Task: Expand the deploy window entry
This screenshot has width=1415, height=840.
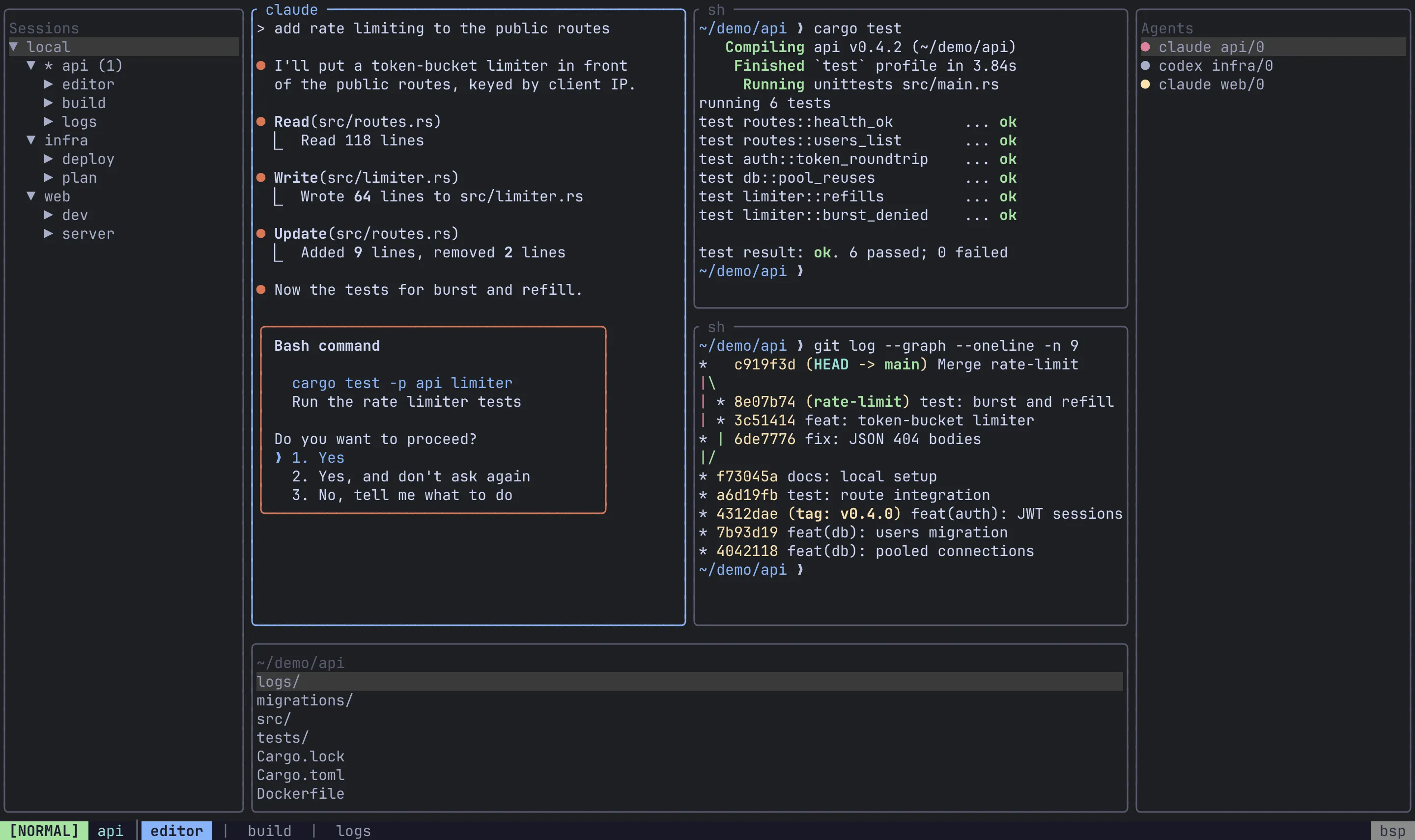Action: pyautogui.click(x=49, y=159)
